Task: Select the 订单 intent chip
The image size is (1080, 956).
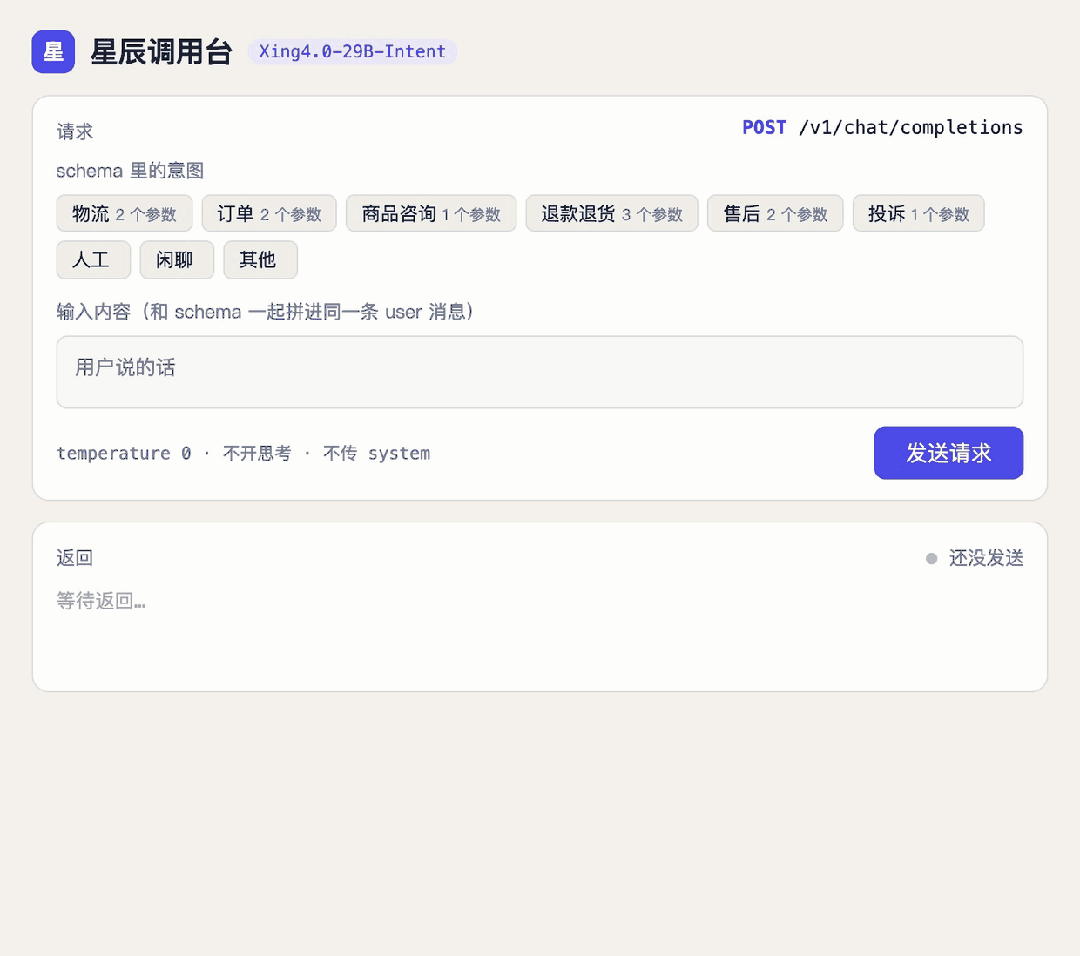Action: click(x=269, y=214)
